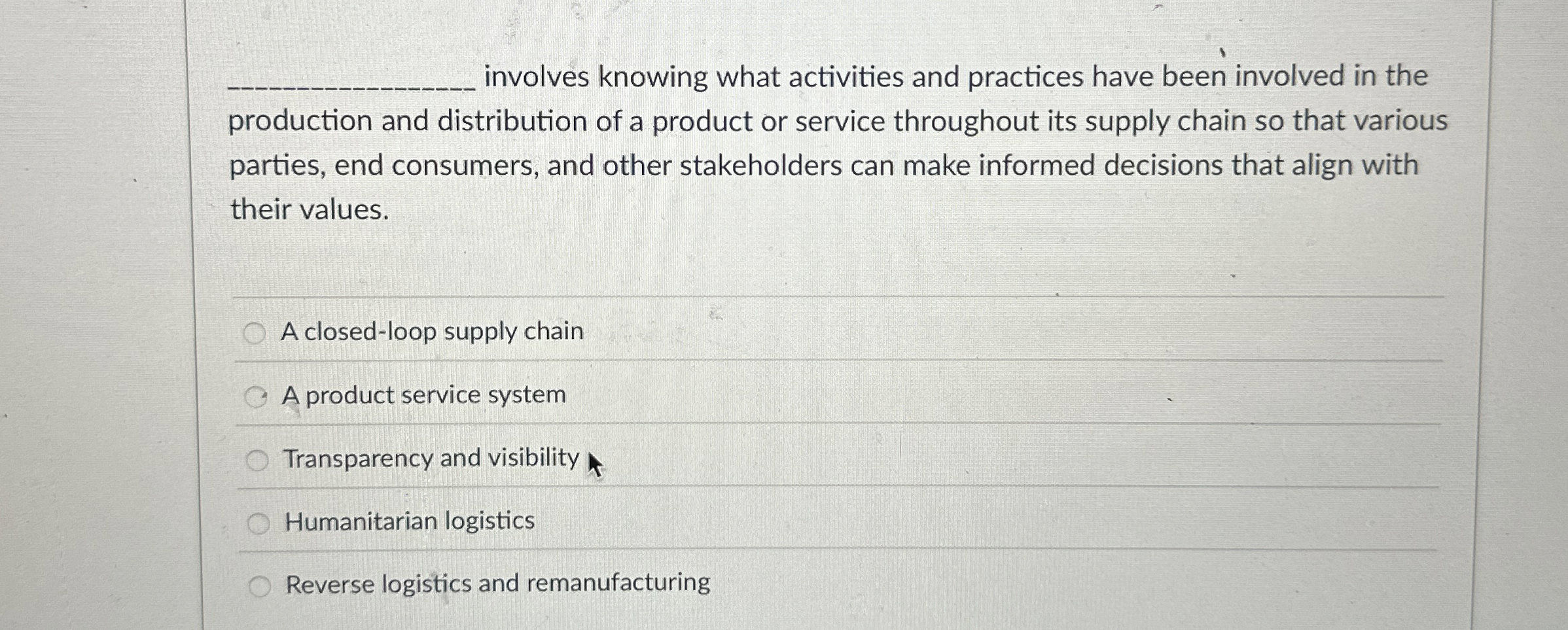Select the 'A closed-loop supply chain' radio button
This screenshot has width=1568, height=630.
[x=256, y=332]
